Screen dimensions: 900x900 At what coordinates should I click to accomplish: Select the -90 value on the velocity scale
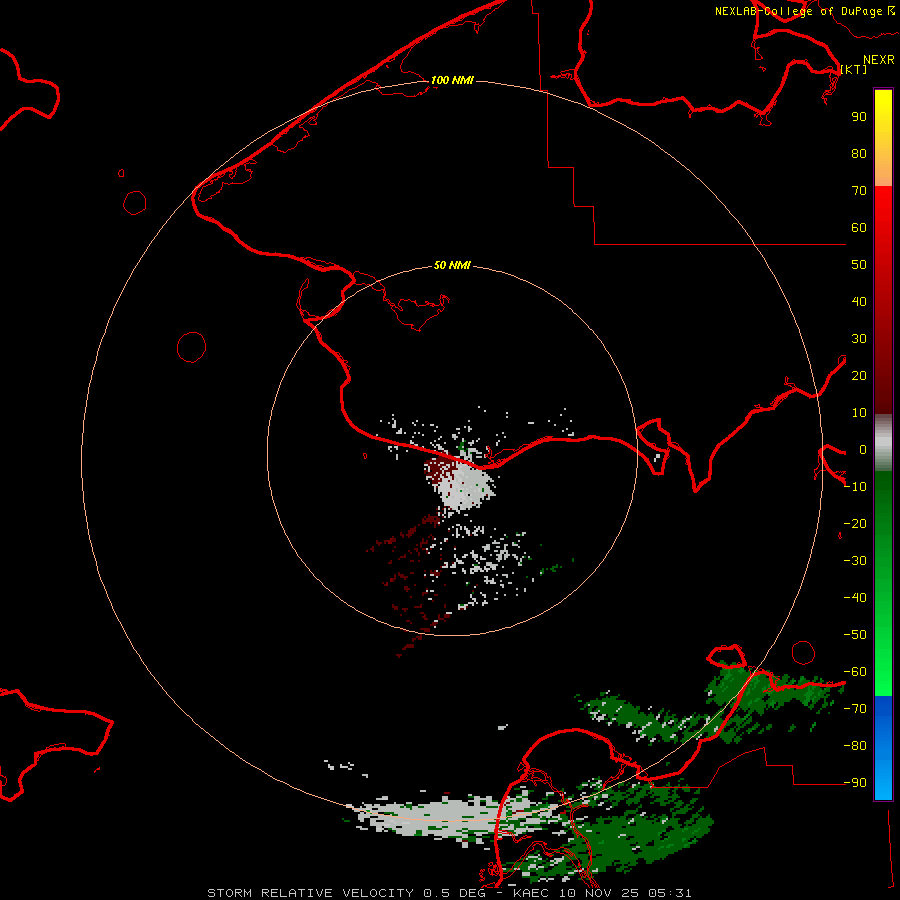point(855,783)
